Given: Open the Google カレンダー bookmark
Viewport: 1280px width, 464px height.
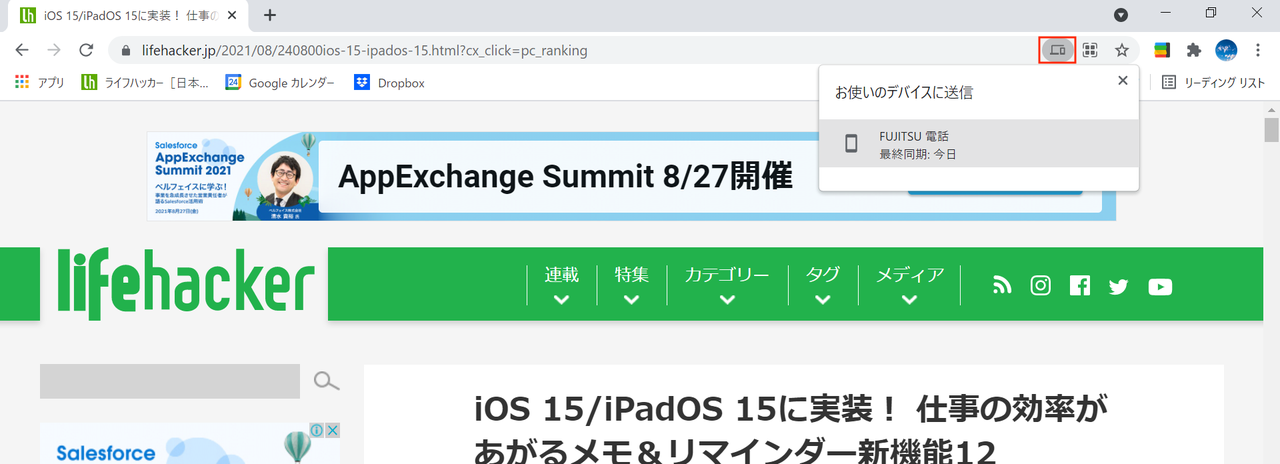Looking at the screenshot, I should tap(280, 83).
